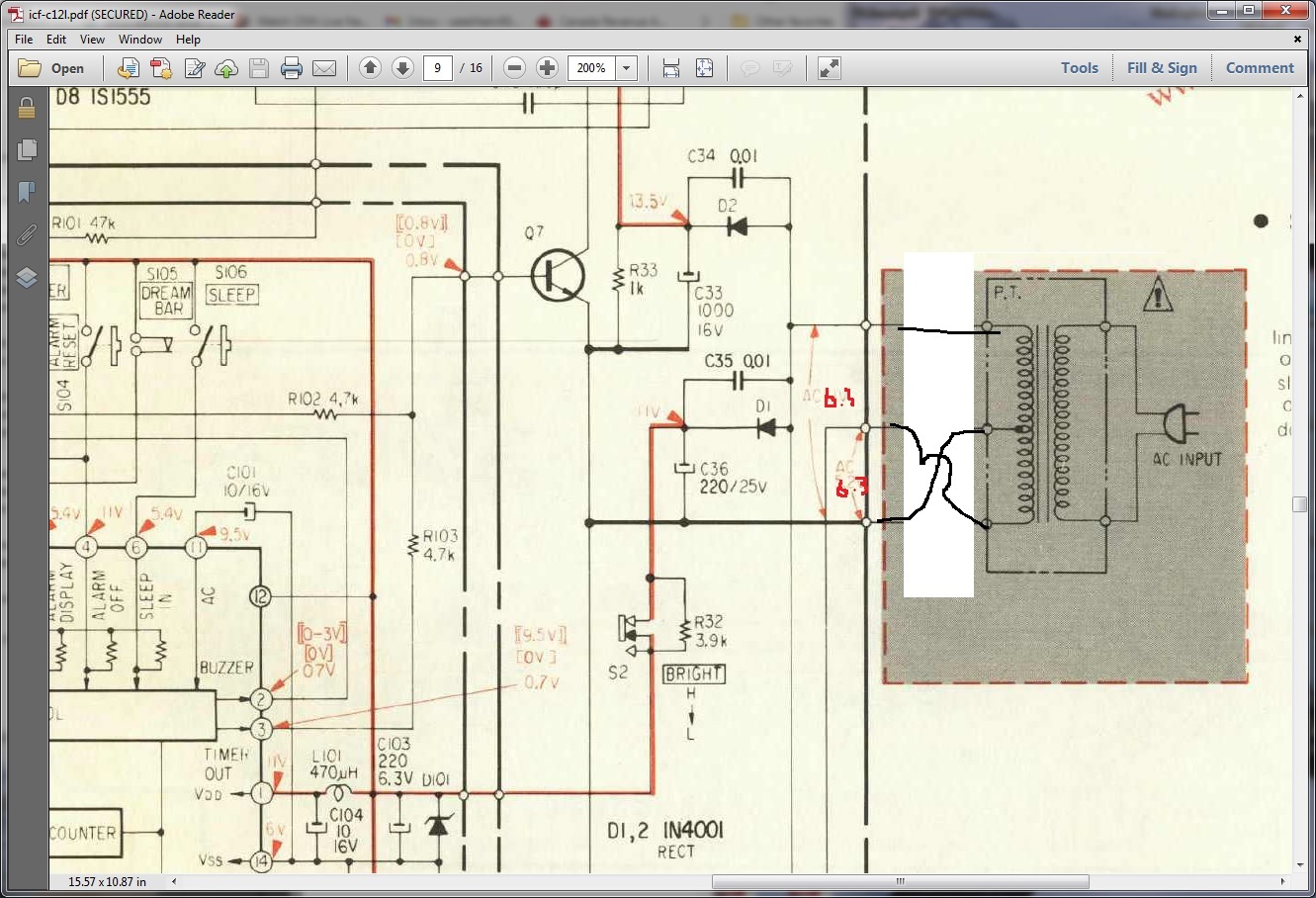This screenshot has width=1316, height=898.
Task: Show the Attachments paperclip panel
Action: coord(27,234)
